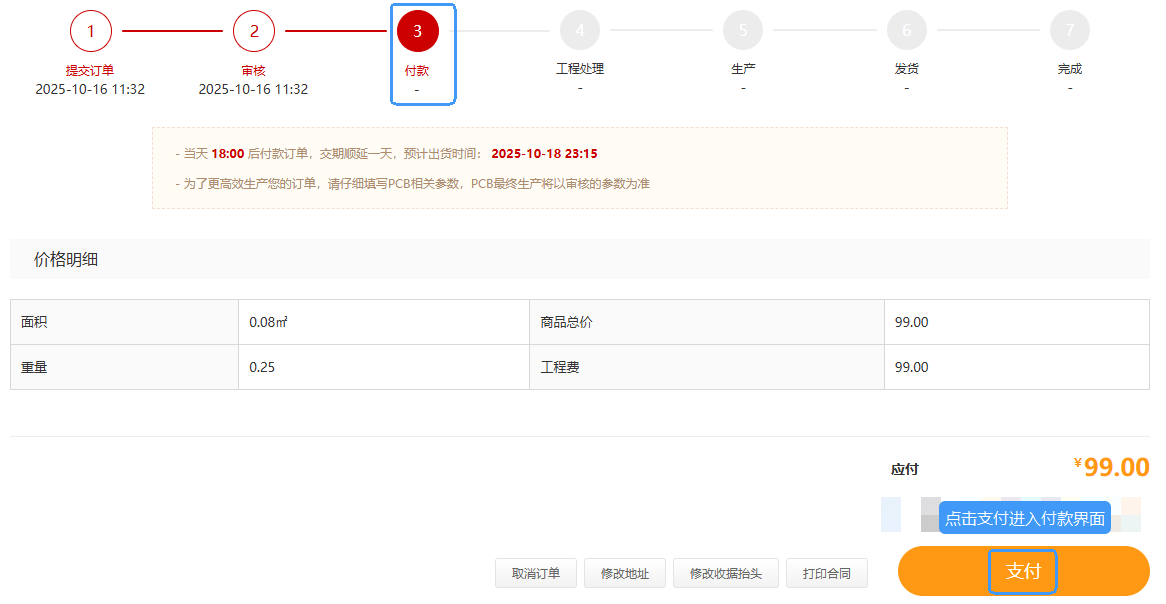The image size is (1166, 604).
Task: Select the red step 3 付款 circle
Action: coord(417,31)
